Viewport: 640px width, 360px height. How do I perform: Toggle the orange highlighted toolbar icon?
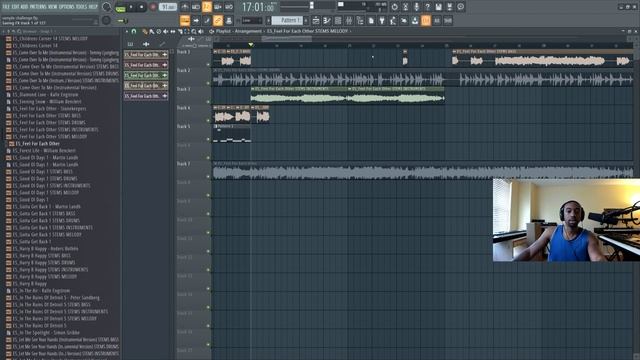click(x=426, y=20)
